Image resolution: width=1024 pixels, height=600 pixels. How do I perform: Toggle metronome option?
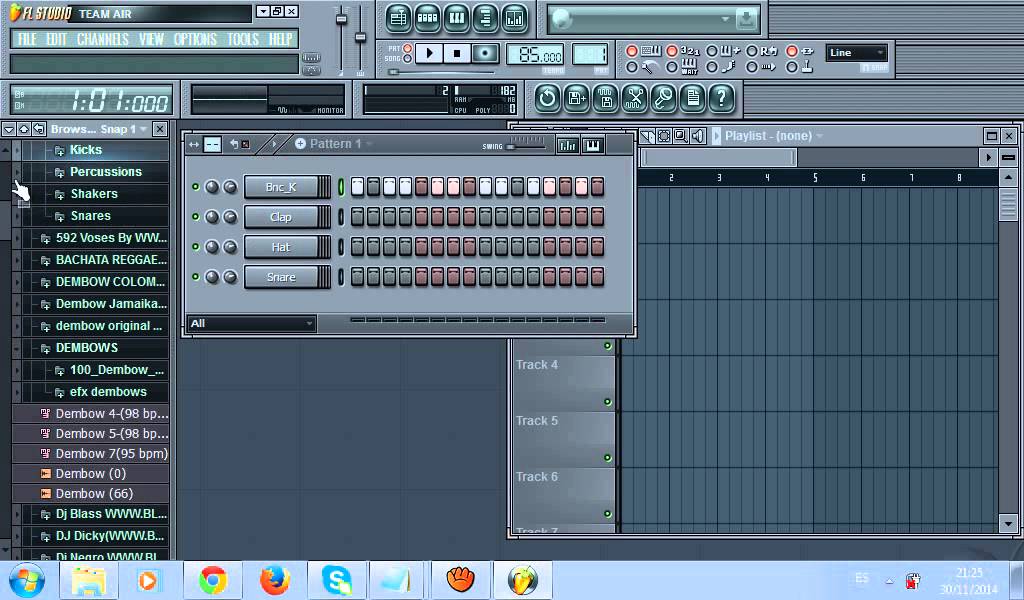pyautogui.click(x=632, y=67)
